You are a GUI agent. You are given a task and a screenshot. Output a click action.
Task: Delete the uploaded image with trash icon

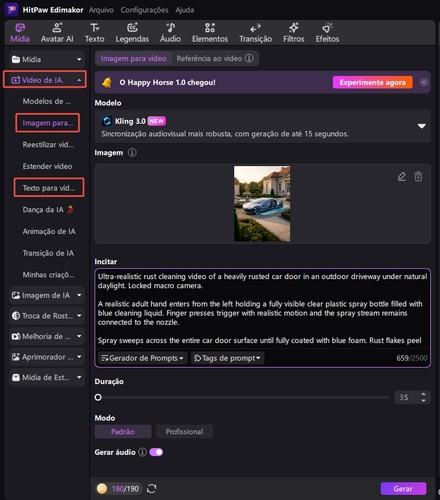pos(418,177)
